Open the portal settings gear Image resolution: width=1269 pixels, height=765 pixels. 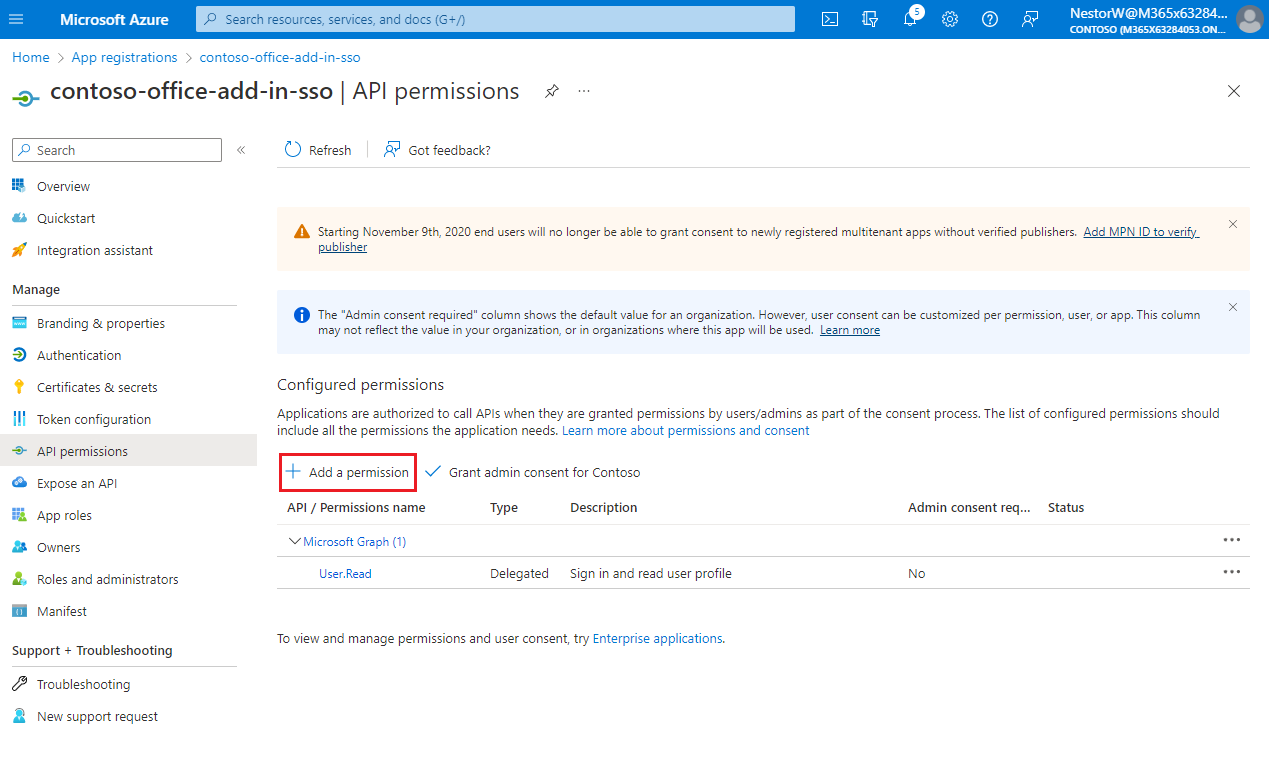(x=949, y=18)
